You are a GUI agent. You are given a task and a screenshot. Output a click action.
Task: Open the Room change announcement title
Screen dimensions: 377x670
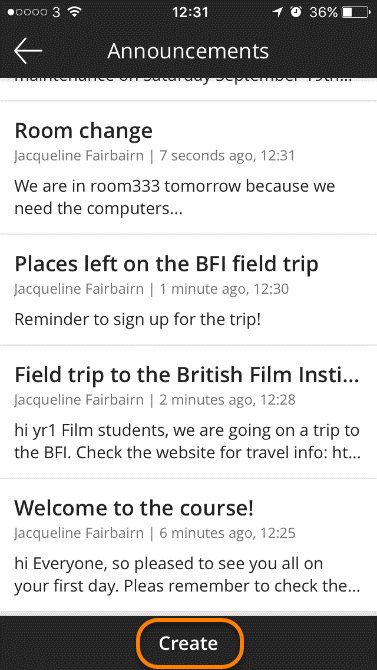coord(83,131)
